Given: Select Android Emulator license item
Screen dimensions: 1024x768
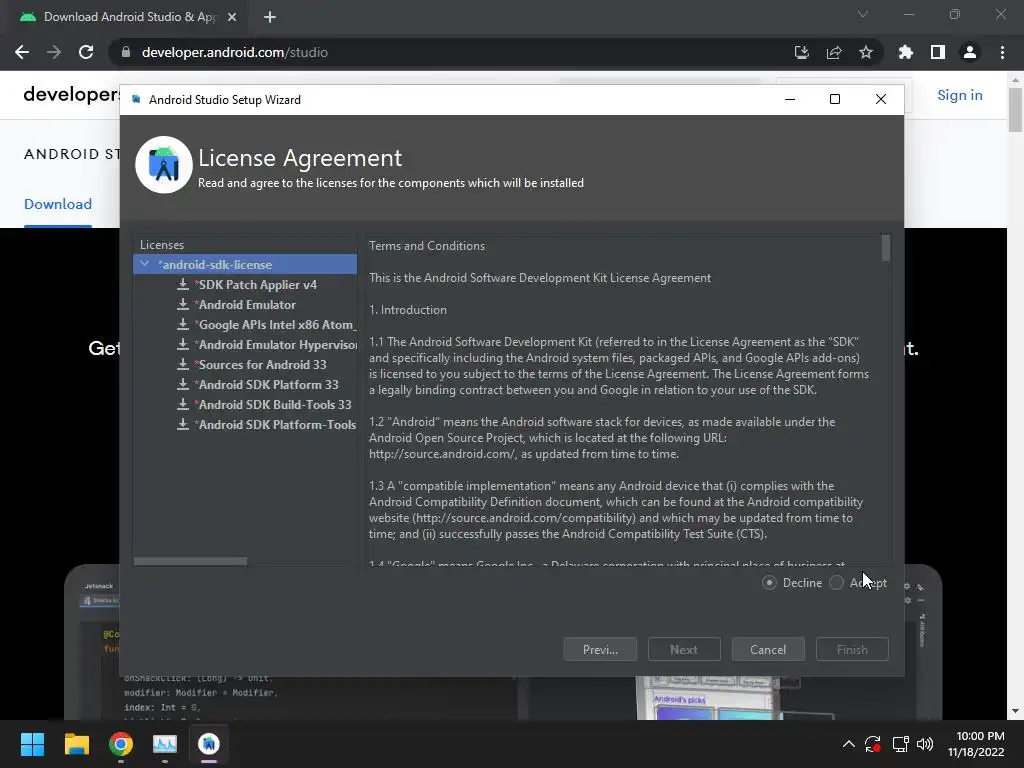Looking at the screenshot, I should (x=247, y=305).
